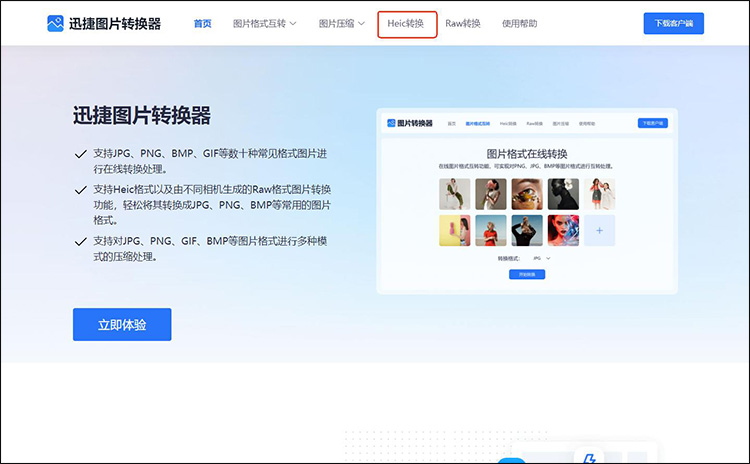Click the preview plus add-image tile
750x464 pixels.
599,231
